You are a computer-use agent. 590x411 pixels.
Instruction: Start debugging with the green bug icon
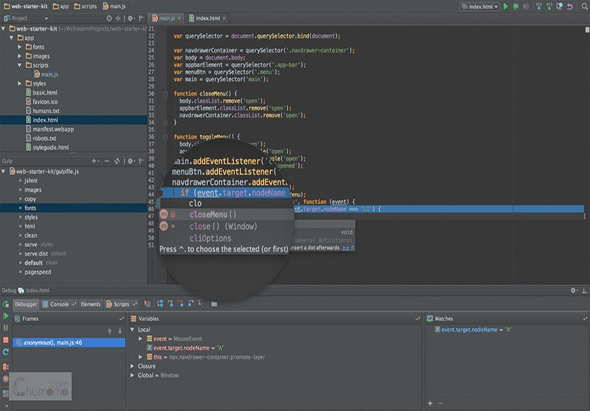516,6
